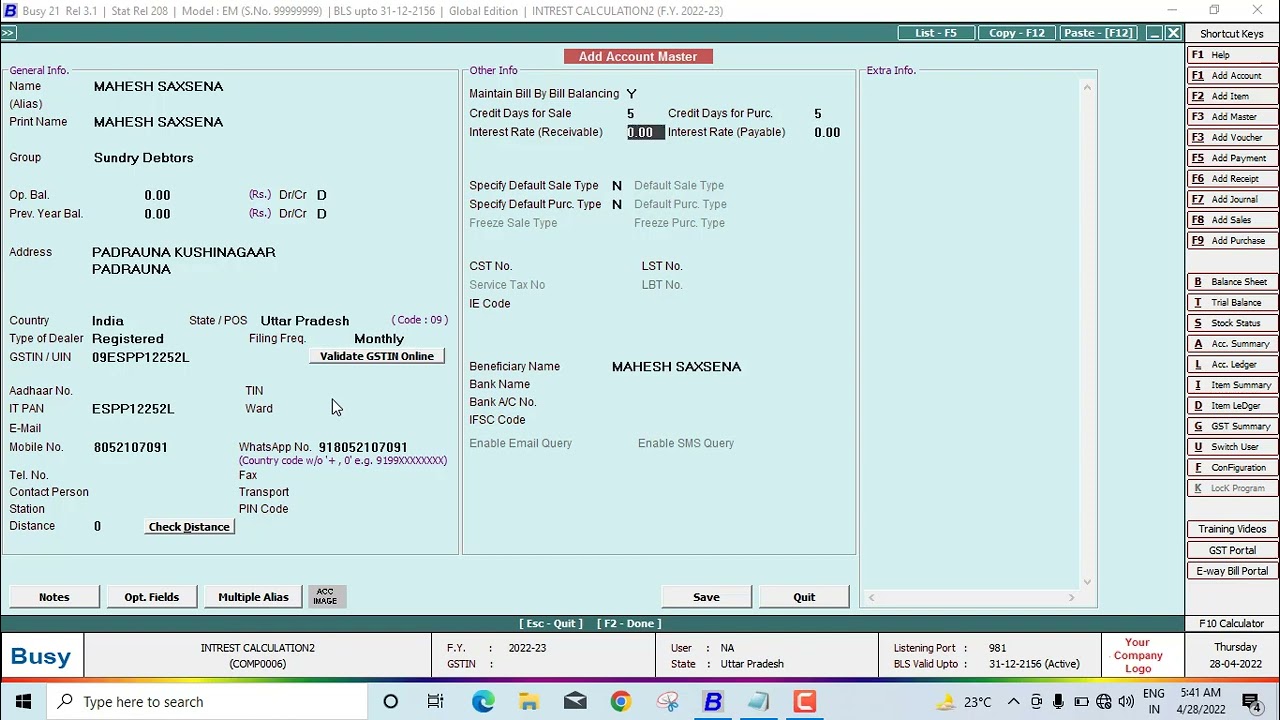Open Item Ledger shortcut
The image size is (1280, 720).
pos(1232,406)
